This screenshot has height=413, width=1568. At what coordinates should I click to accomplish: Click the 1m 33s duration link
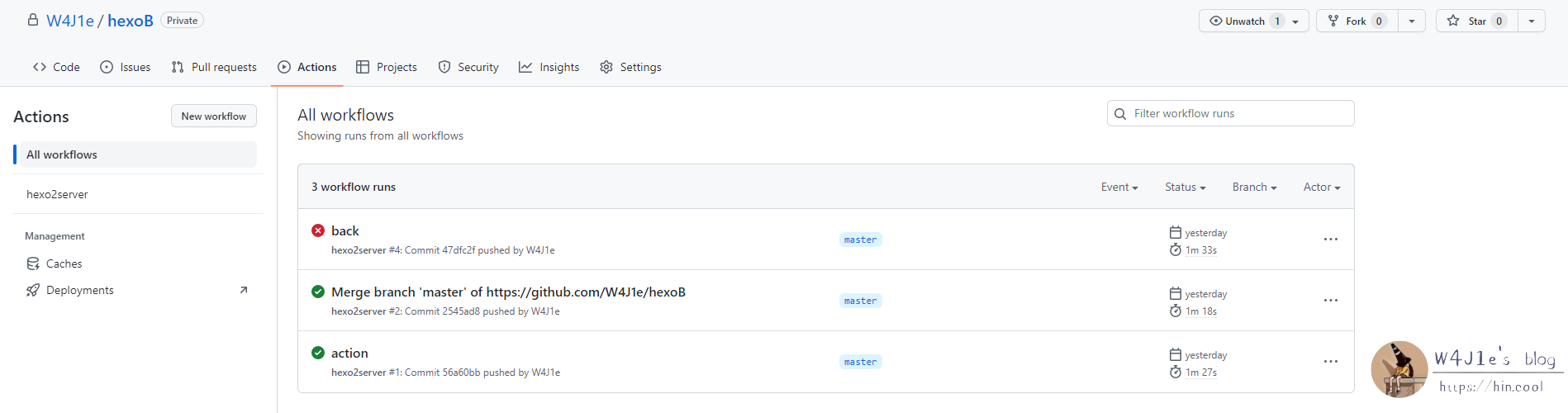[x=1201, y=250]
